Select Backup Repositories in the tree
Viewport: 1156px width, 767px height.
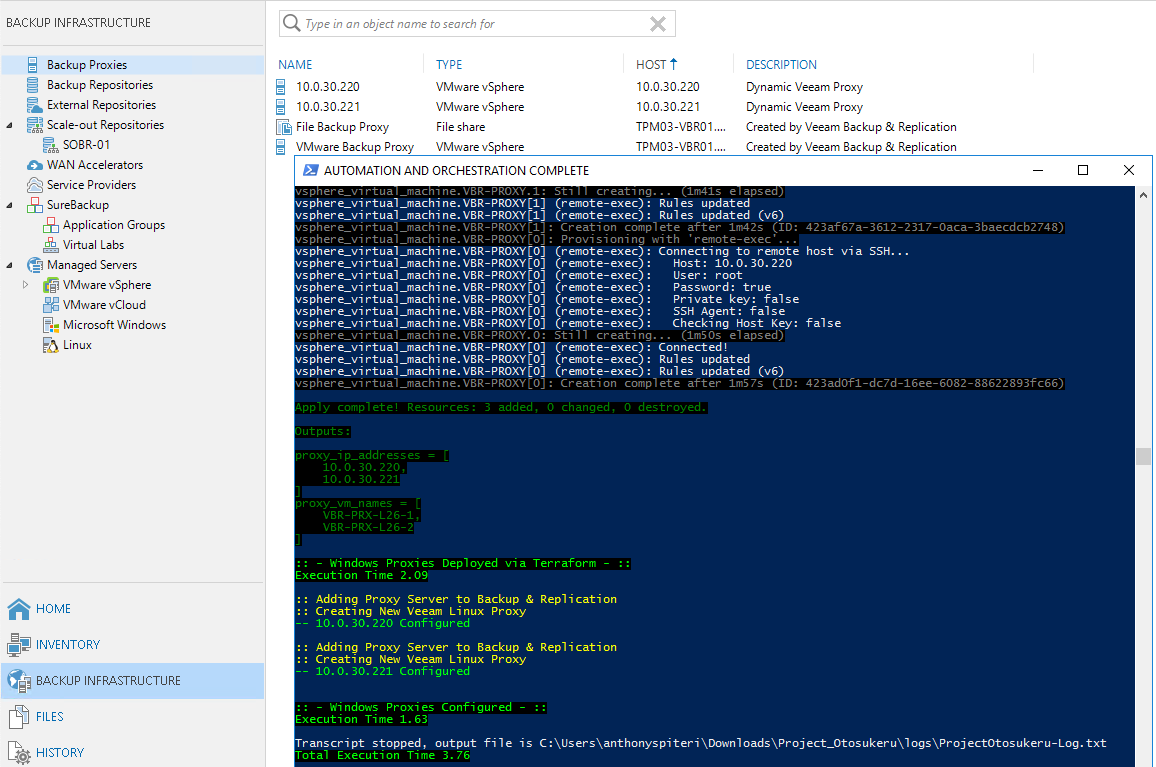[100, 85]
